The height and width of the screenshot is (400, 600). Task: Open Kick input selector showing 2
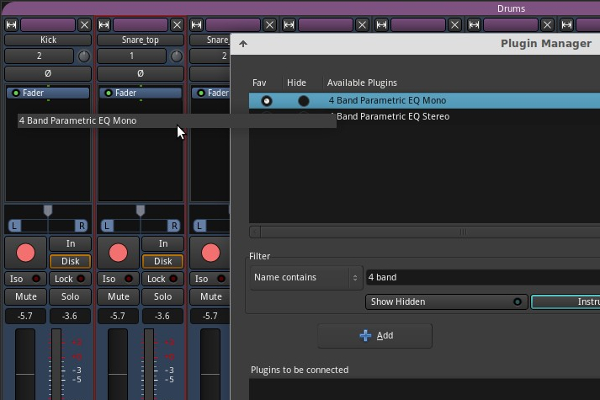click(39, 56)
